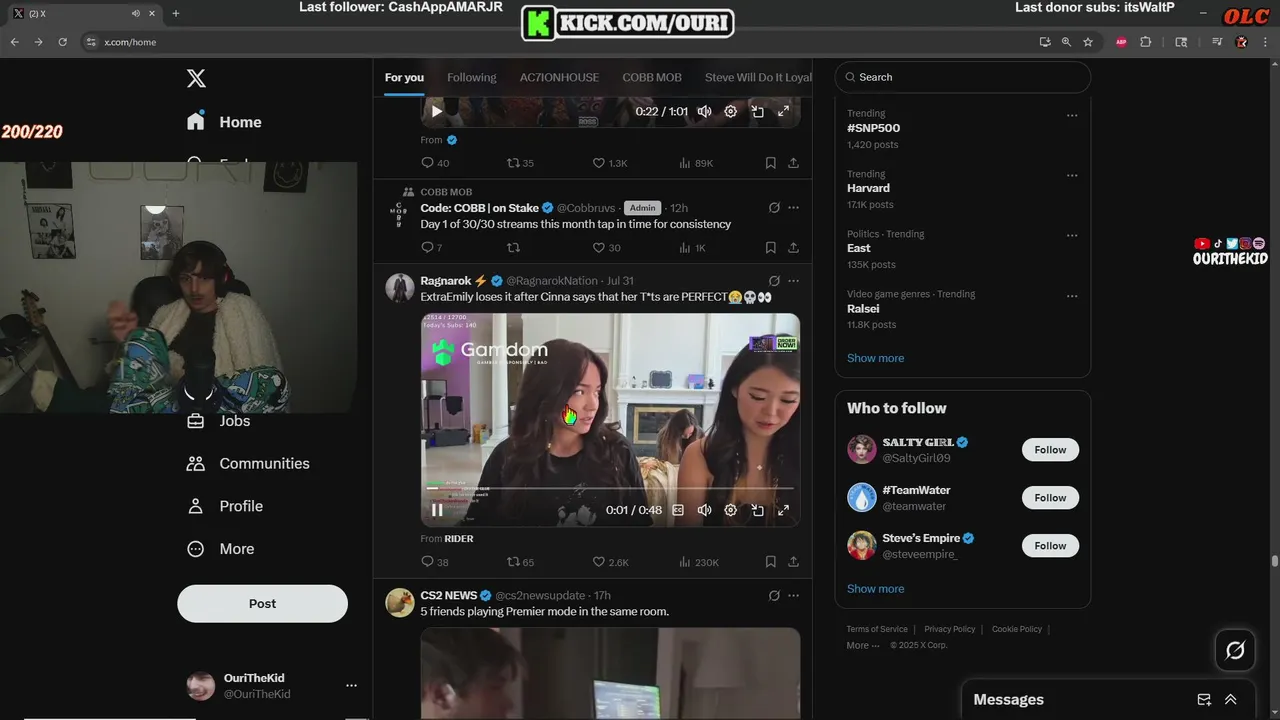Open more options for Harvard trend
This screenshot has width=1280, height=720.
point(1072,175)
